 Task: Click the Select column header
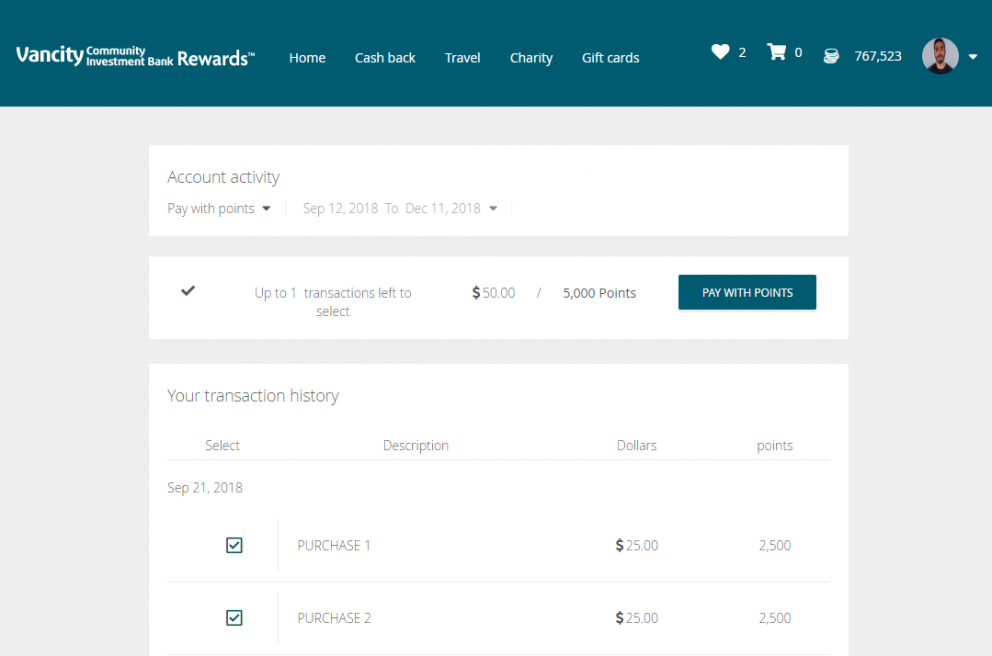click(x=222, y=445)
